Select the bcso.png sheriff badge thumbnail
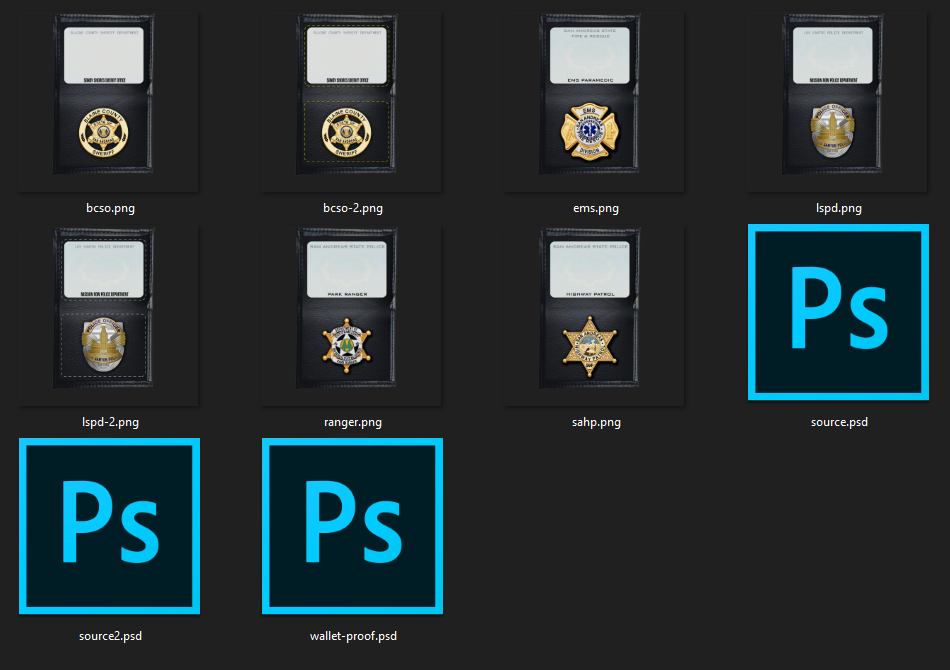 coord(110,100)
